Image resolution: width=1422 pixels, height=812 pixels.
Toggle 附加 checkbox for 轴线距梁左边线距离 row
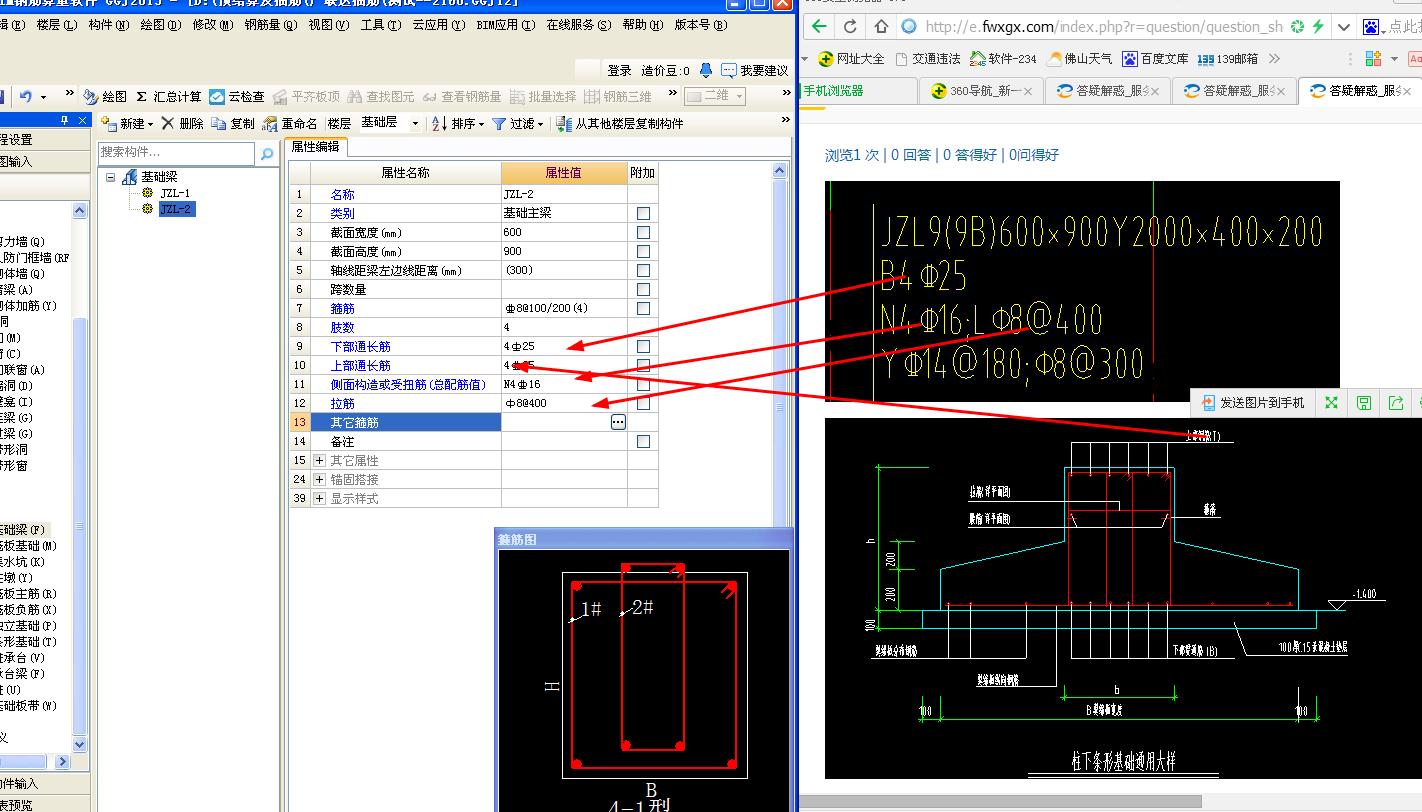click(x=643, y=270)
